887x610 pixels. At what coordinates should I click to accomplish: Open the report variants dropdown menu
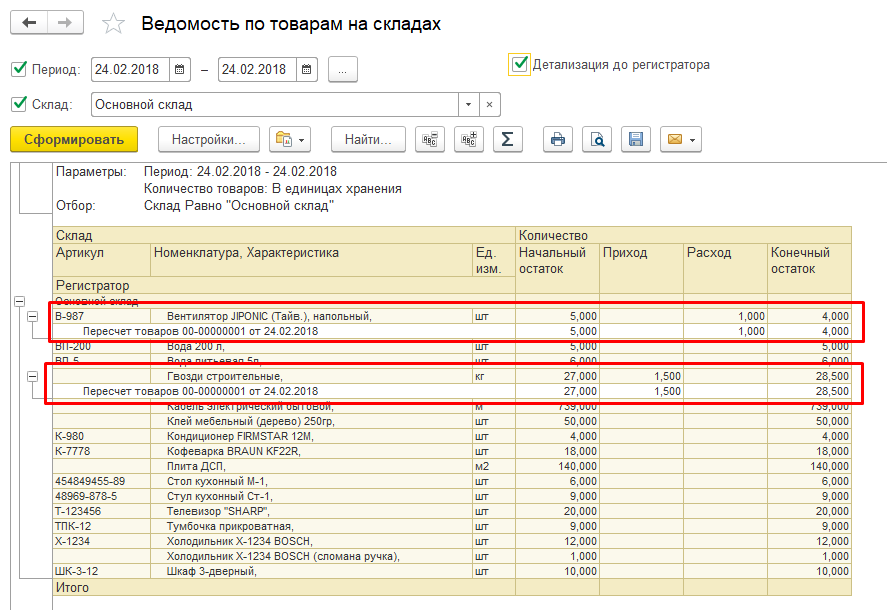[292, 139]
